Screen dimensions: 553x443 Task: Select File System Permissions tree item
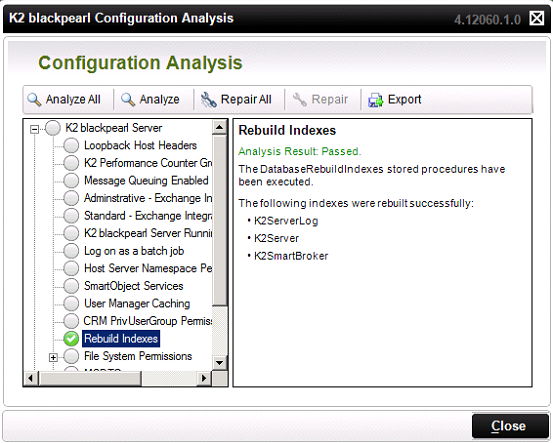pos(138,356)
